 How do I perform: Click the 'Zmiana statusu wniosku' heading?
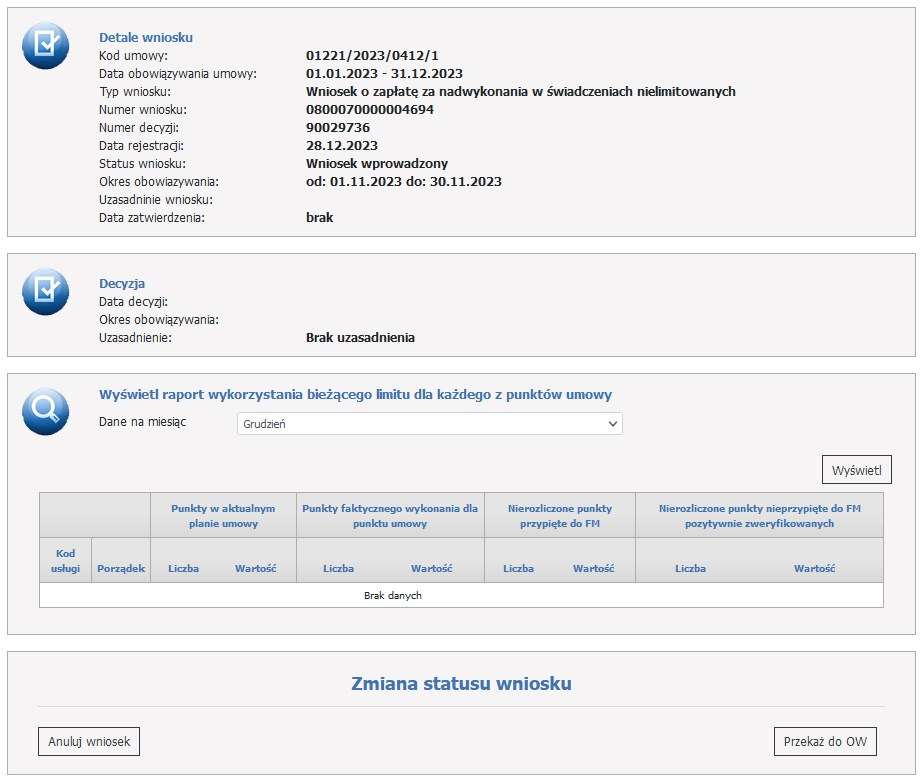point(461,684)
